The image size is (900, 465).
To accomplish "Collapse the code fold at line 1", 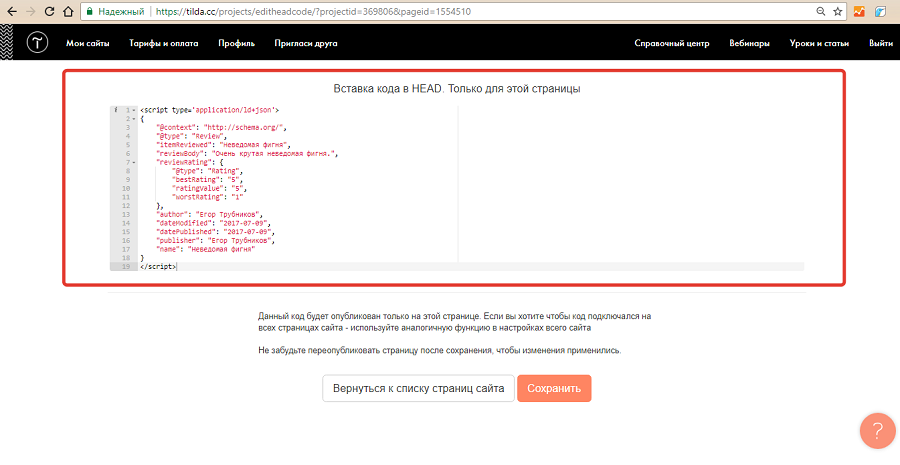I will [x=134, y=110].
